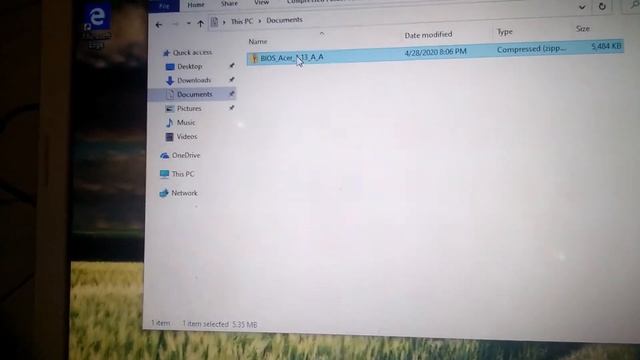
Task: Open the View ribbon tab
Action: 262,2
